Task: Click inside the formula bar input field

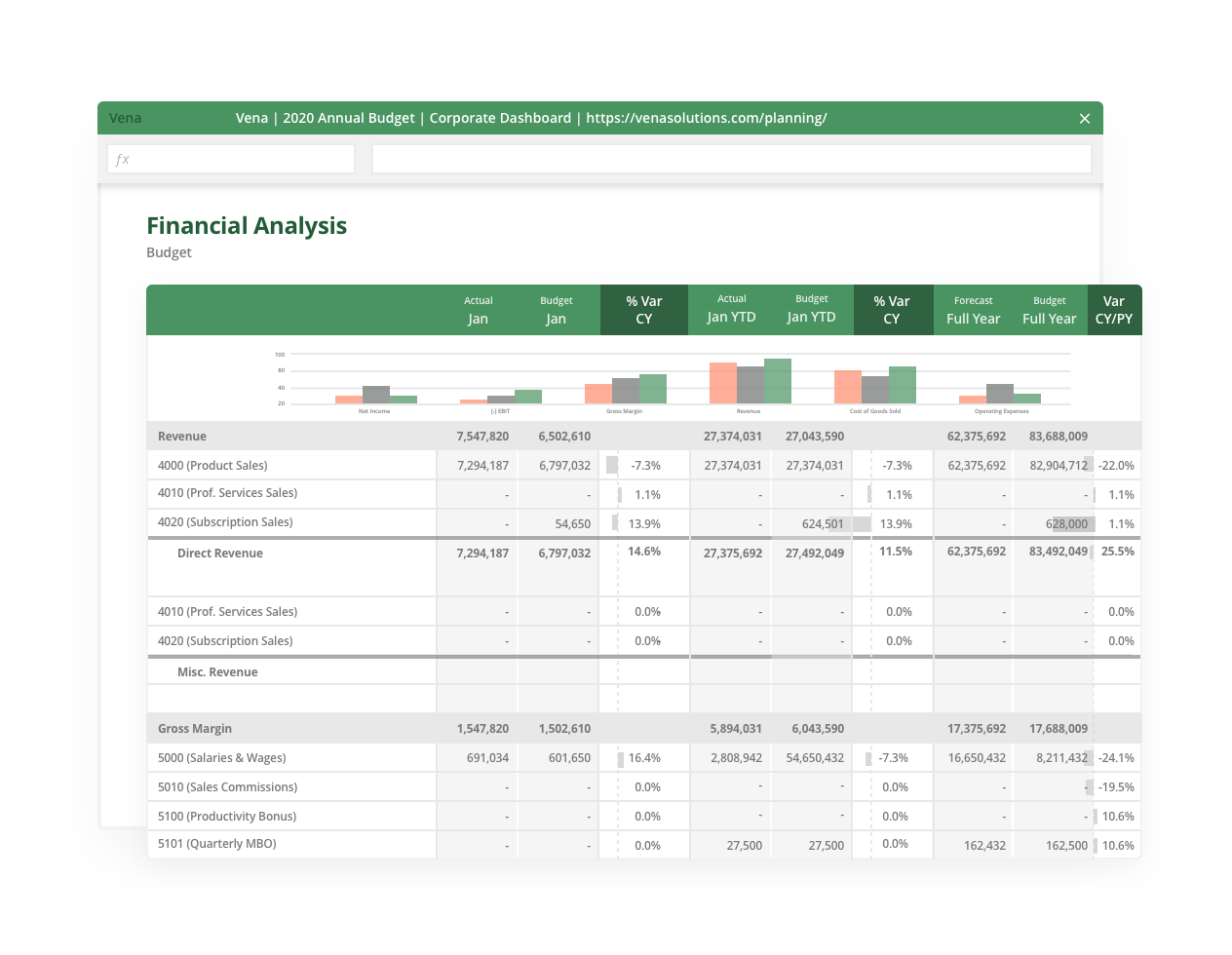Action: pyautogui.click(x=733, y=158)
